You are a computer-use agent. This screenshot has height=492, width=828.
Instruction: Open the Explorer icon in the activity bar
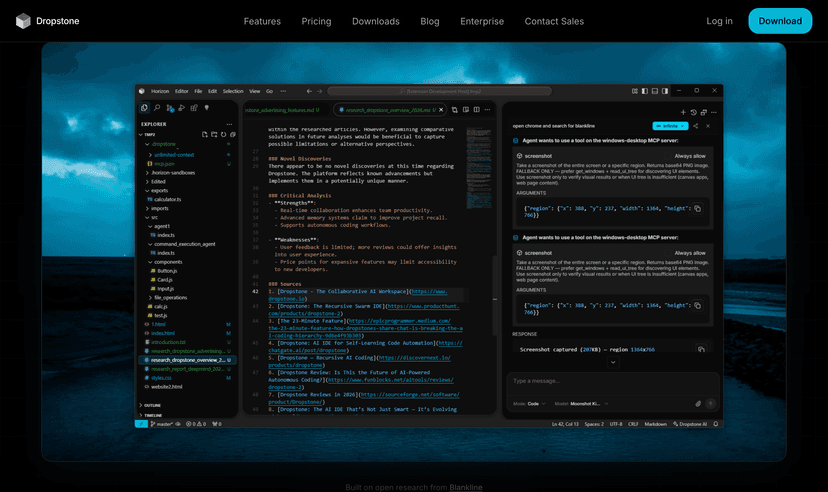pos(145,107)
